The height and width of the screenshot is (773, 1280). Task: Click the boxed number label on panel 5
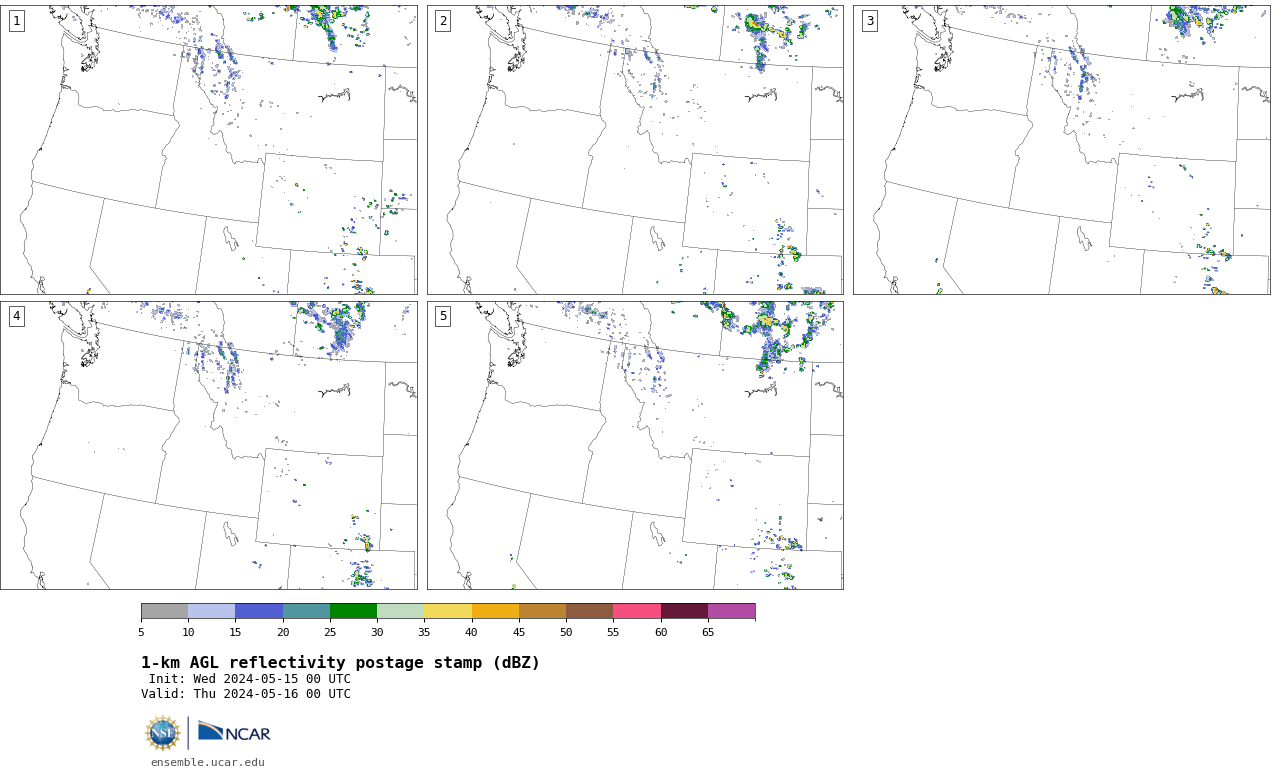coord(443,316)
